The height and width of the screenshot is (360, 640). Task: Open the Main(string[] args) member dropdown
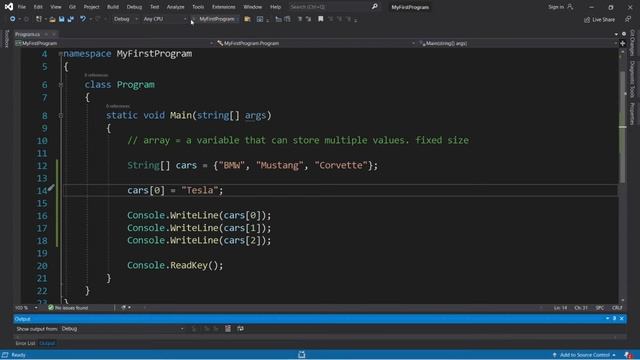pos(517,43)
